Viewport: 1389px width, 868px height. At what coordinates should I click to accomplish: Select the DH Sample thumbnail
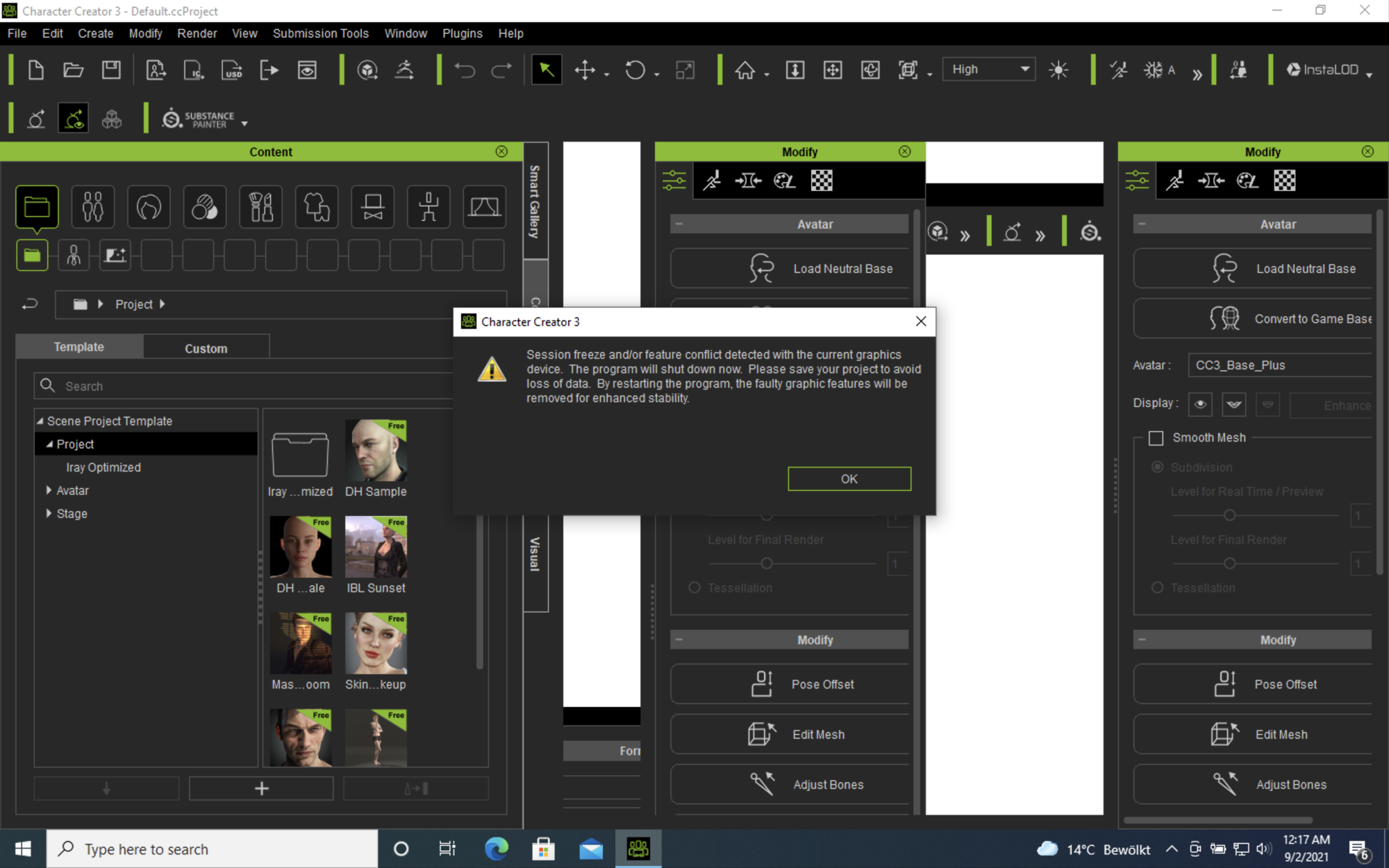(376, 451)
